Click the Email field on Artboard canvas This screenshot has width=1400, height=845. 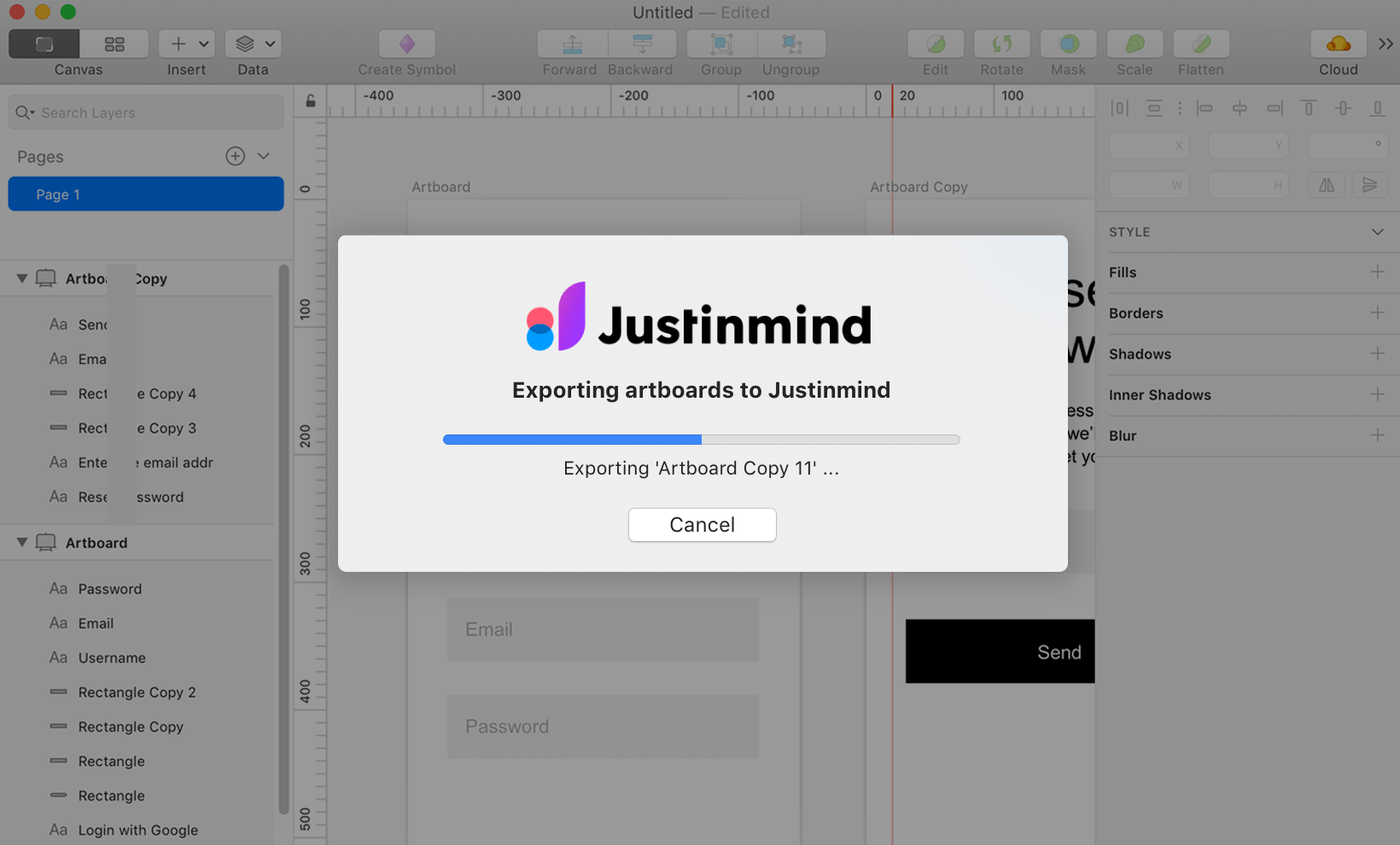[603, 629]
